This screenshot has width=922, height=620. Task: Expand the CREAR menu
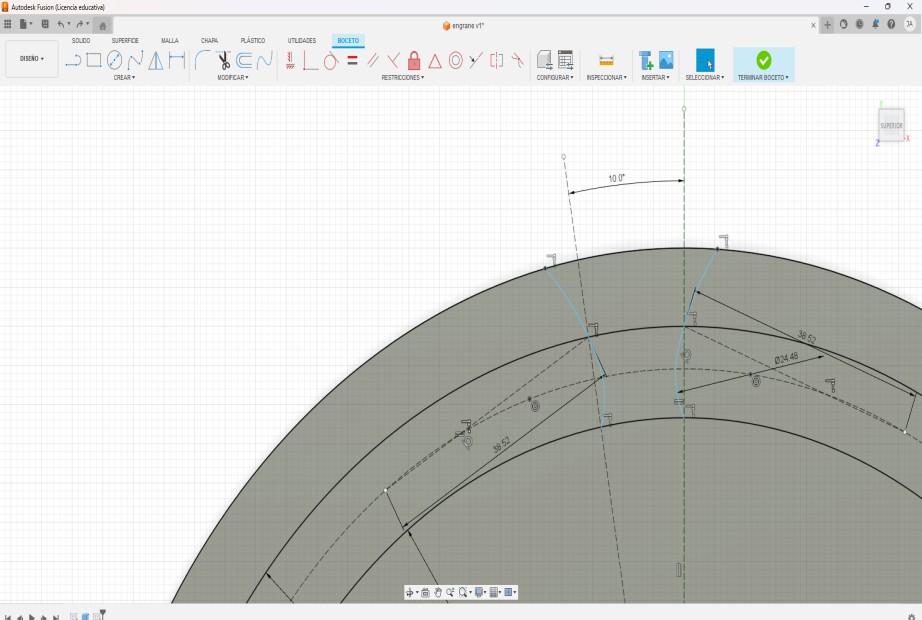tap(124, 78)
